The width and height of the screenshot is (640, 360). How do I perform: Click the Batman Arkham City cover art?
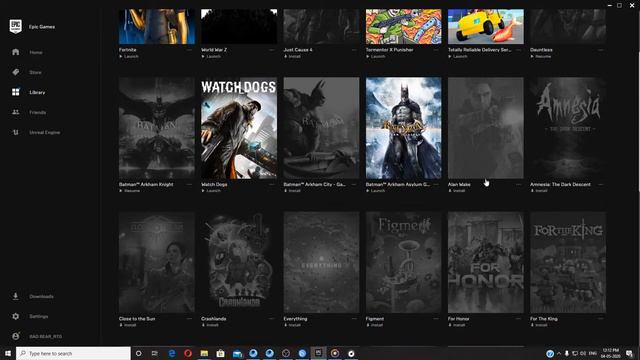coord(321,128)
